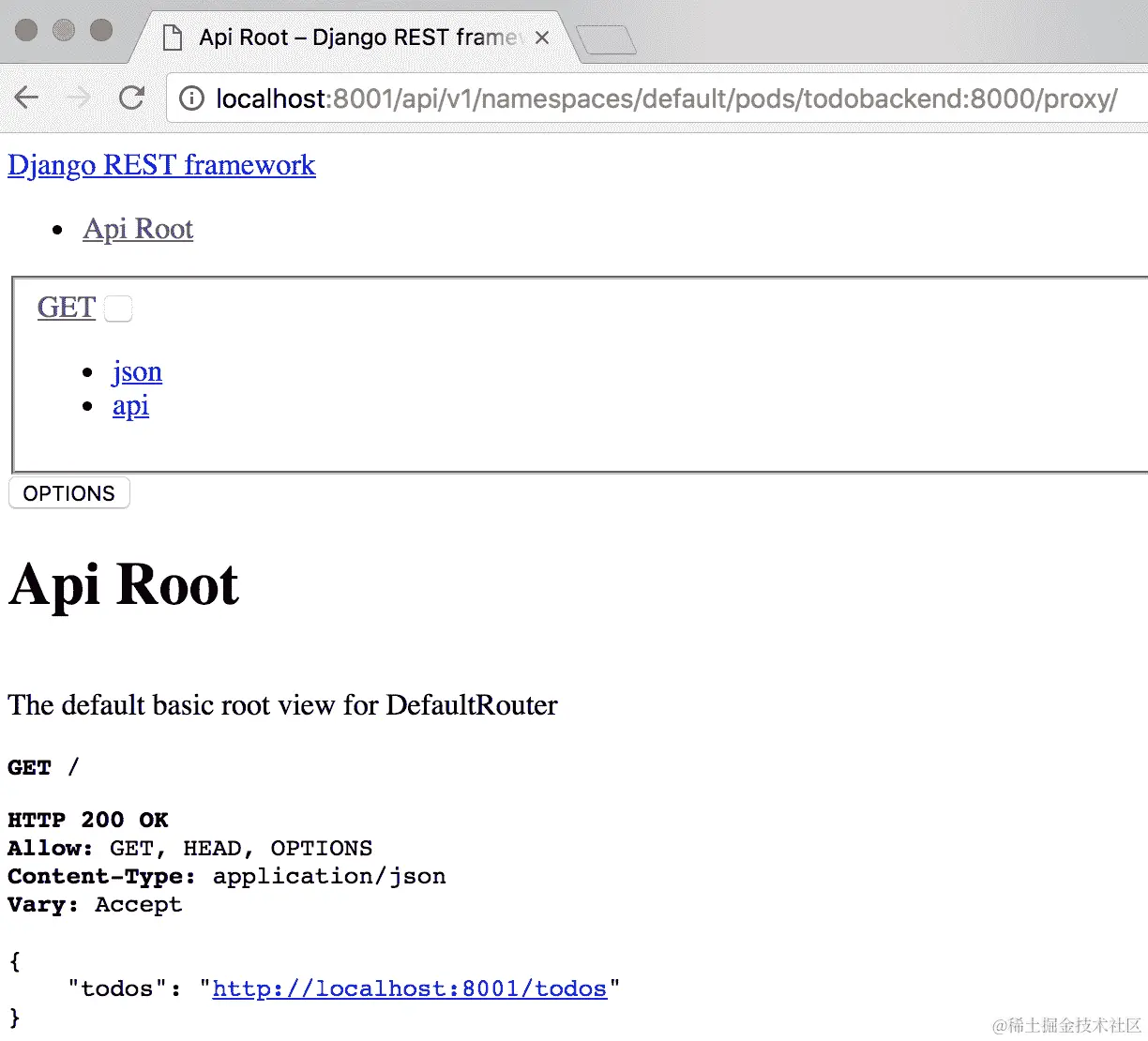This screenshot has width=1148, height=1041.
Task: Choose the api format link
Action: point(130,406)
